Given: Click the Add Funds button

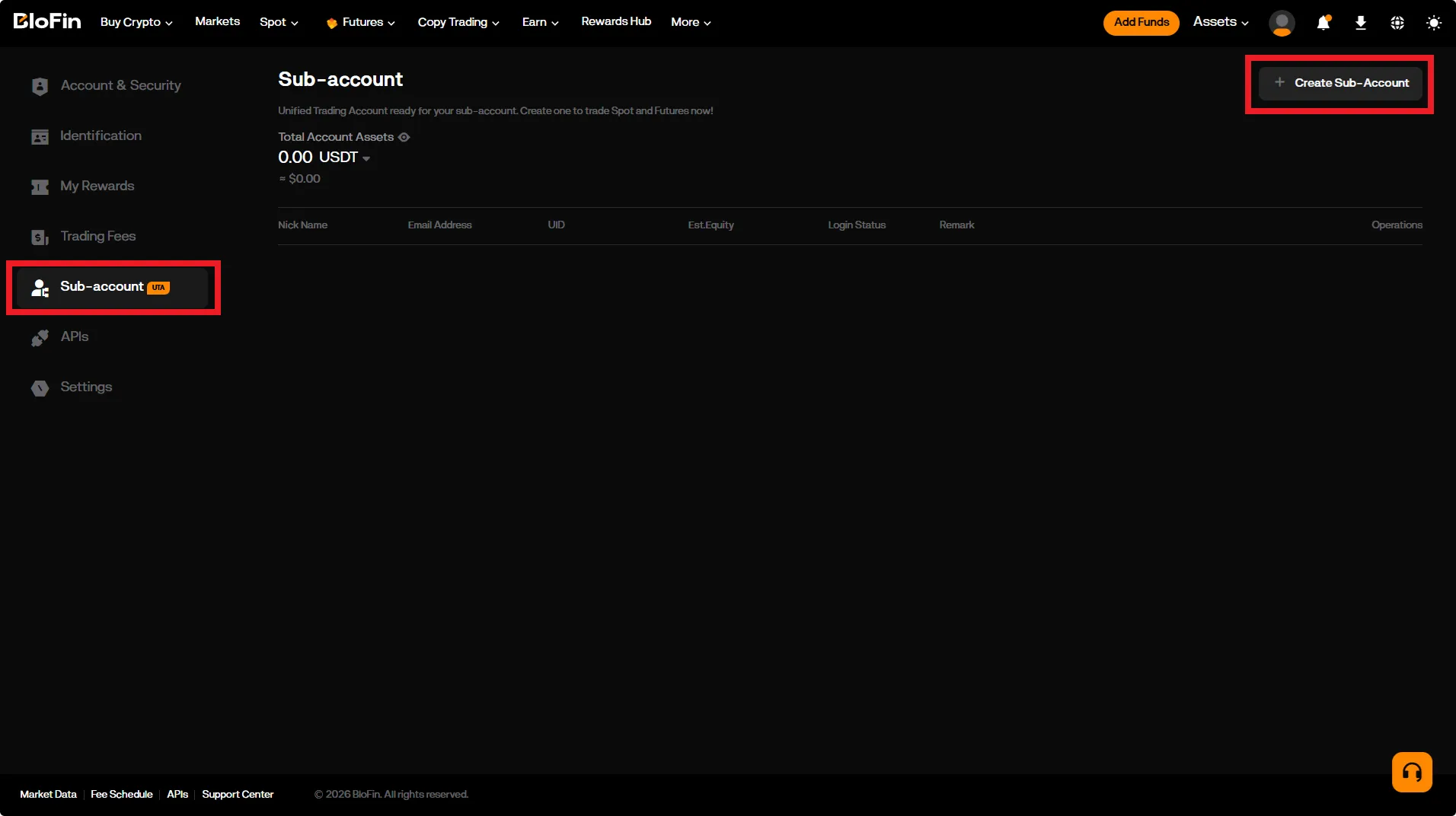Looking at the screenshot, I should pyautogui.click(x=1141, y=22).
